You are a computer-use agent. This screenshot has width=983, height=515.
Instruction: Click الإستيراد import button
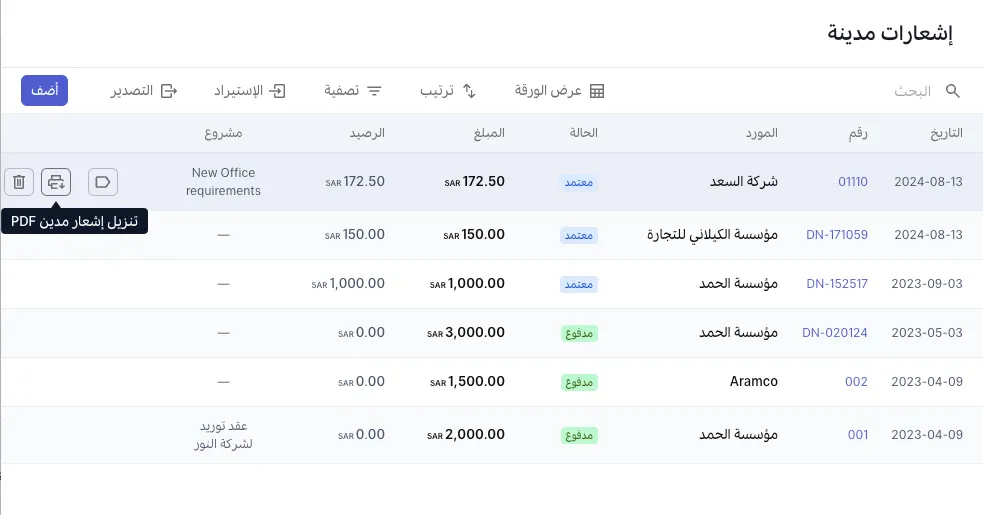tap(250, 91)
